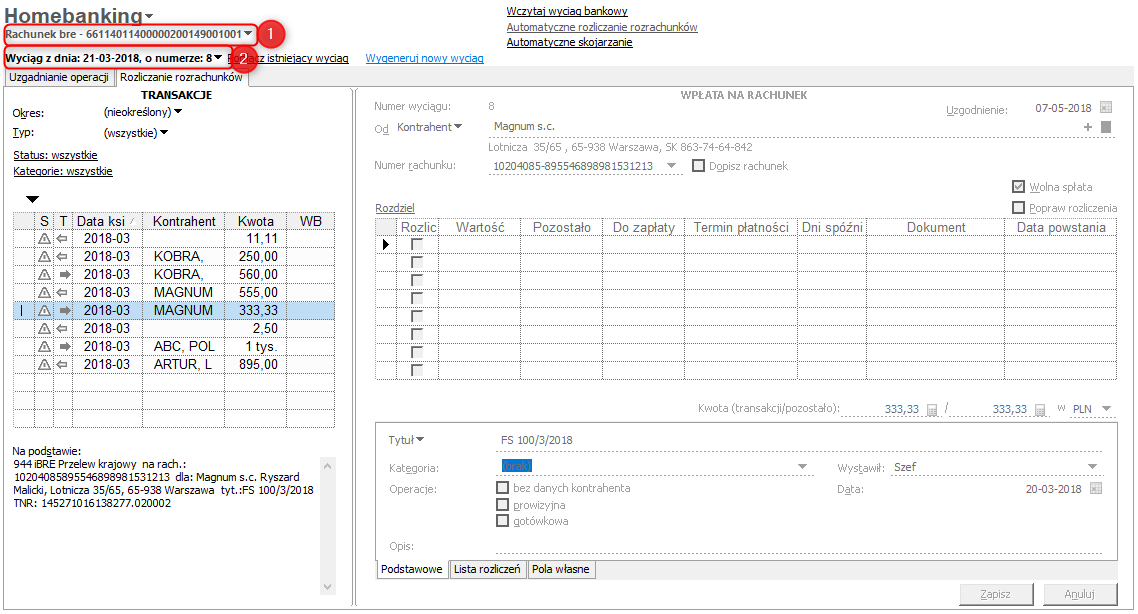
Task: Select ABC, POL 1 tys. transaction row
Action: (x=174, y=346)
